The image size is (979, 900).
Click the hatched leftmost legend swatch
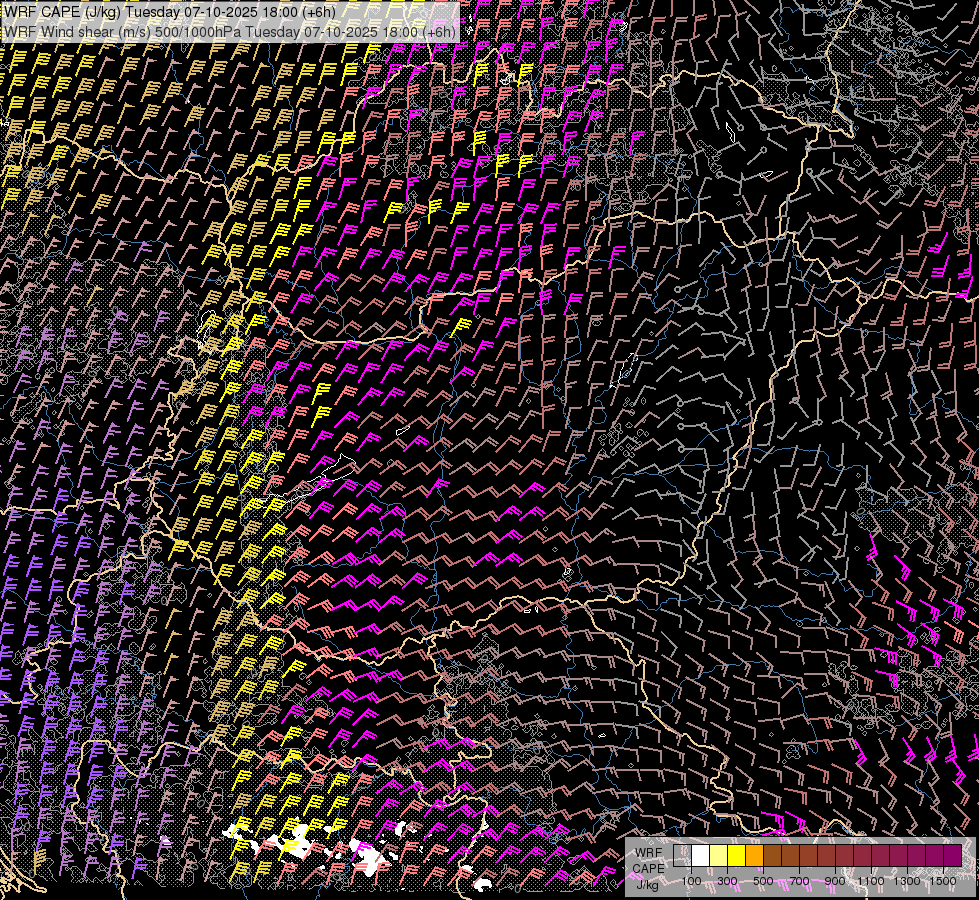(683, 856)
